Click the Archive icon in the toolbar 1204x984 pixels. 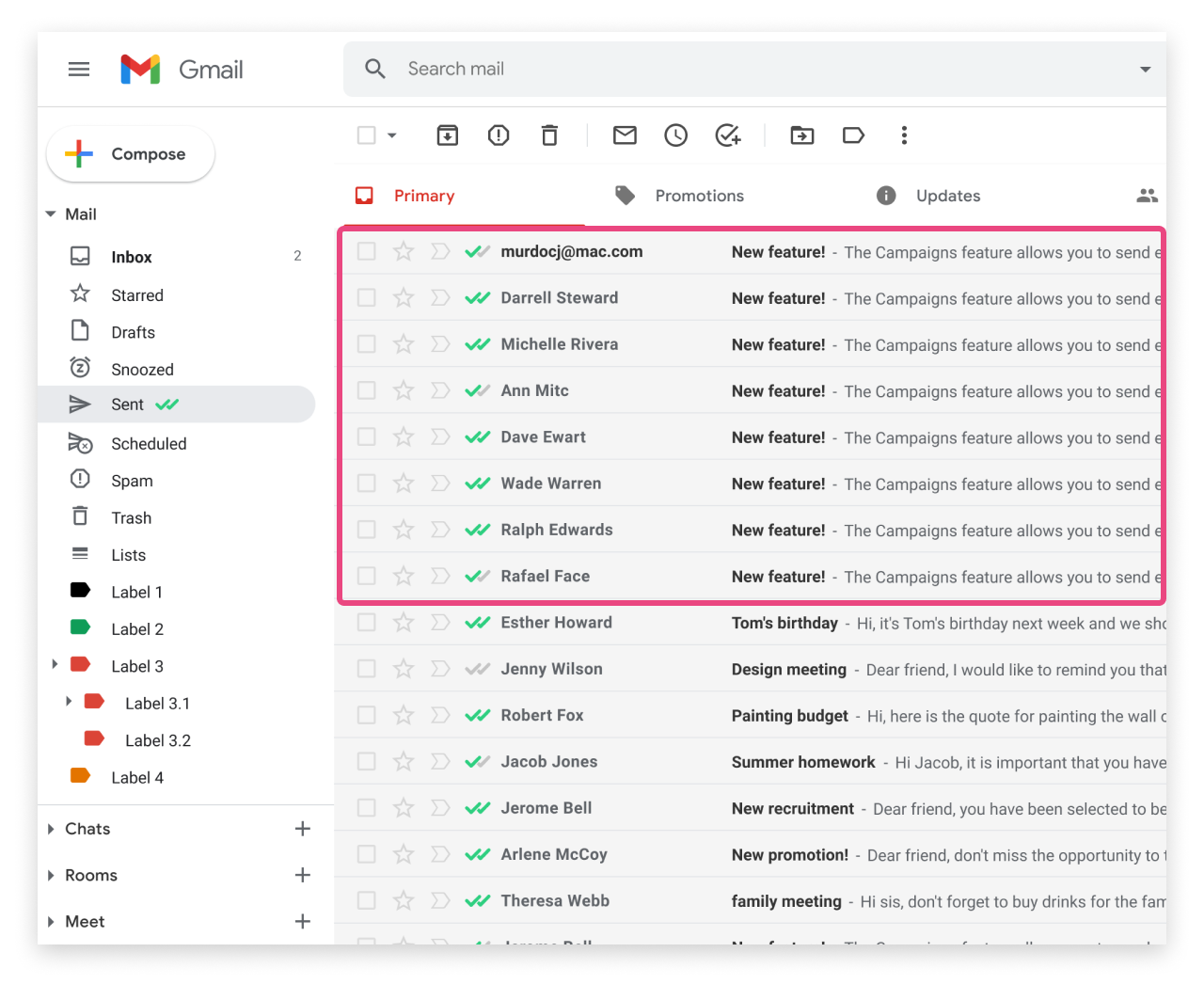[x=448, y=135]
